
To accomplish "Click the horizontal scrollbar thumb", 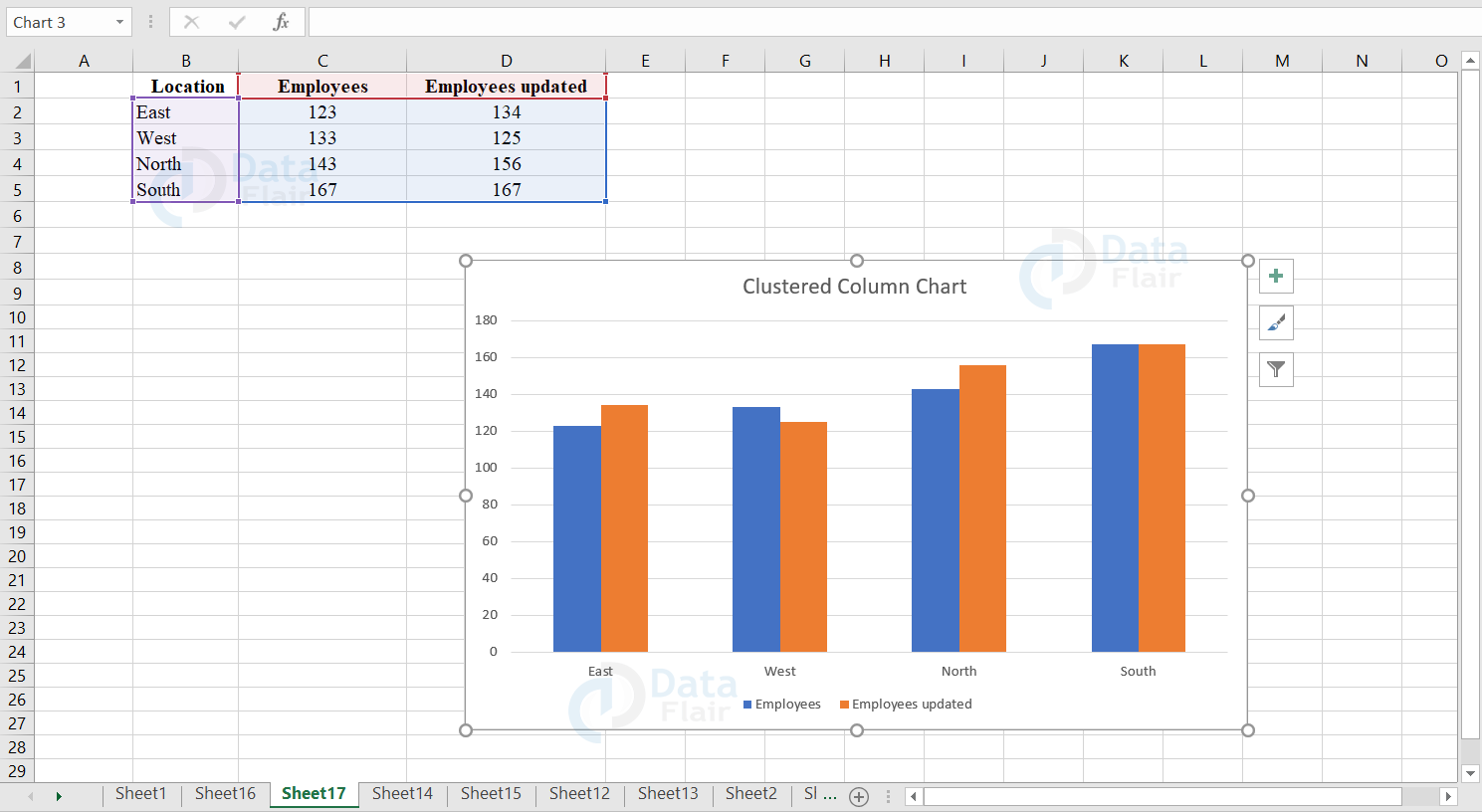I will (1164, 795).
